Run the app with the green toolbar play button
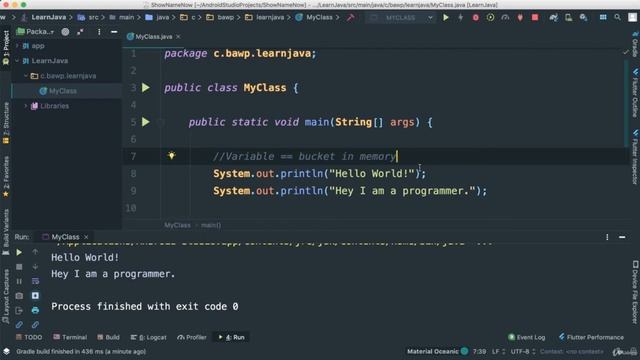Screen dimensions: 640x360 pyautogui.click(x=446, y=18)
